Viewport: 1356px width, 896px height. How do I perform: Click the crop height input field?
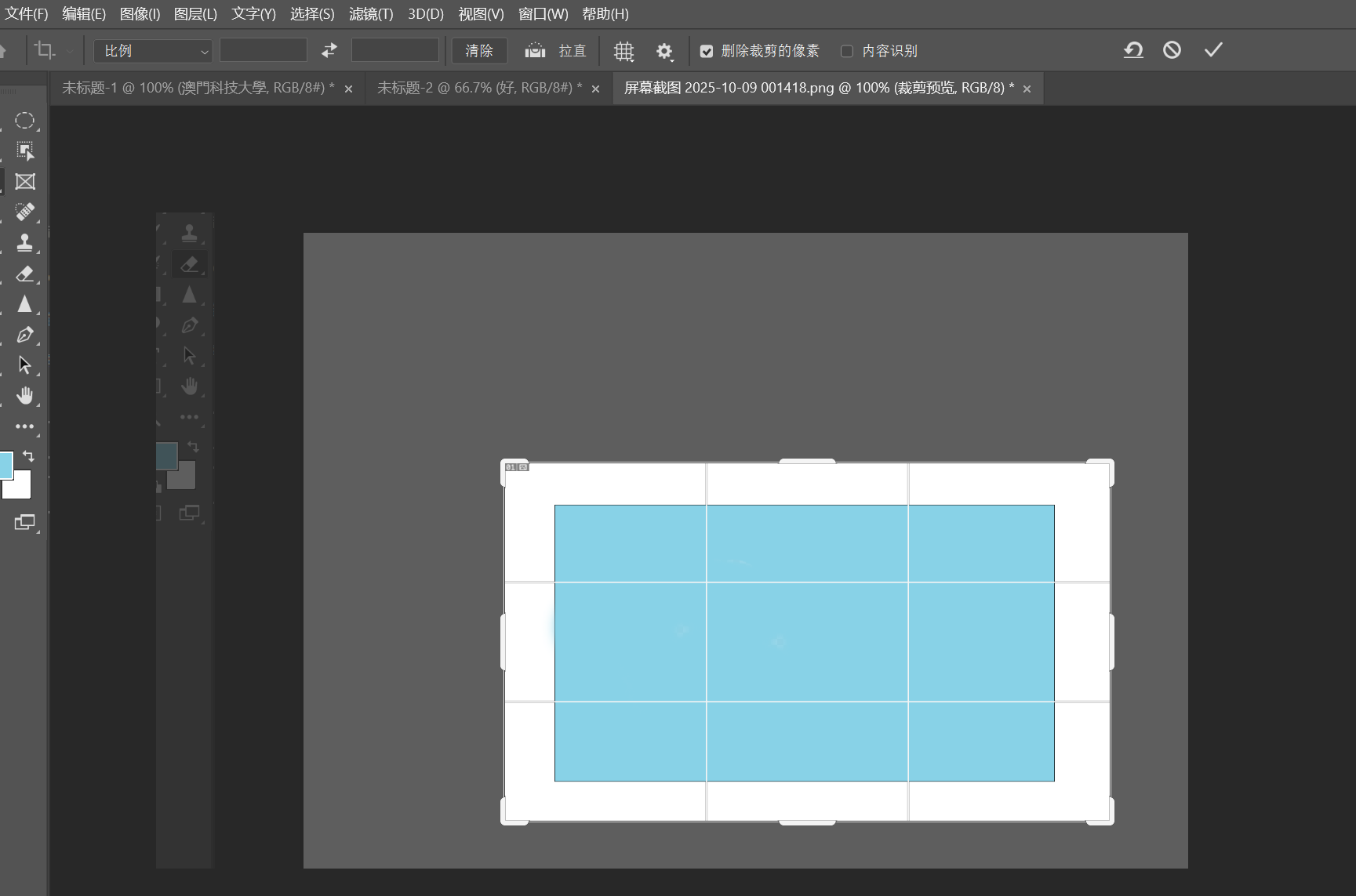click(x=395, y=50)
